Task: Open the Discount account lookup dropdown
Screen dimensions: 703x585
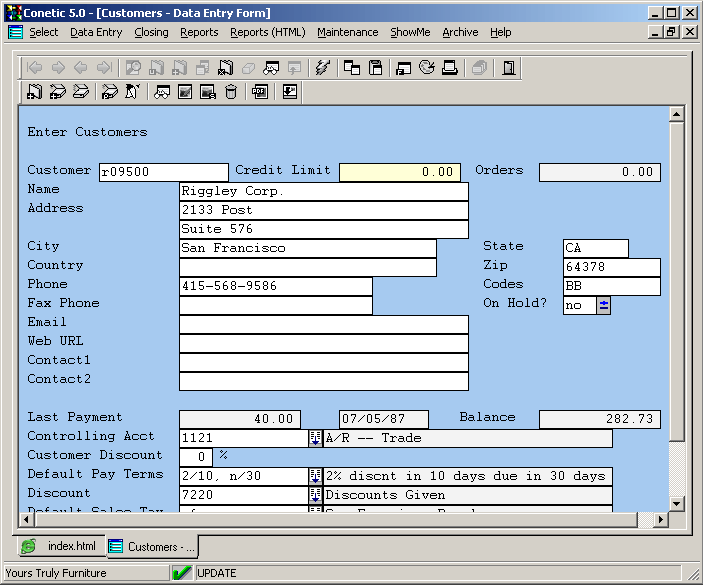Action: tap(315, 495)
